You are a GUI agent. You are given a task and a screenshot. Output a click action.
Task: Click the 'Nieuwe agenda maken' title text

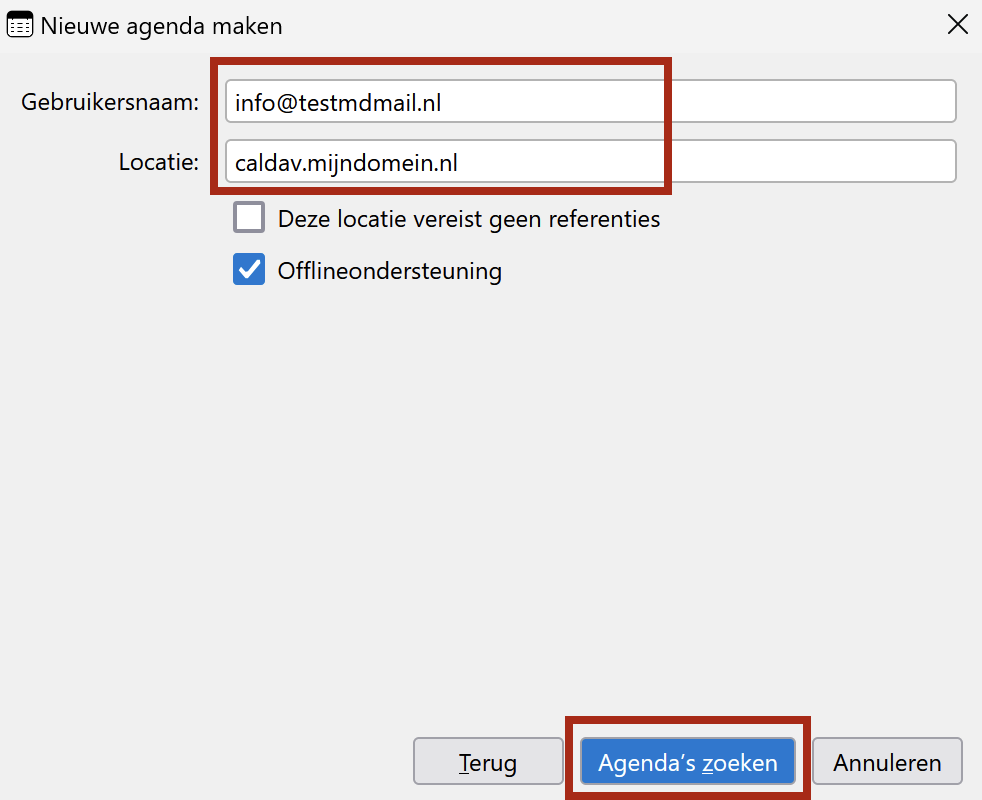click(x=161, y=26)
